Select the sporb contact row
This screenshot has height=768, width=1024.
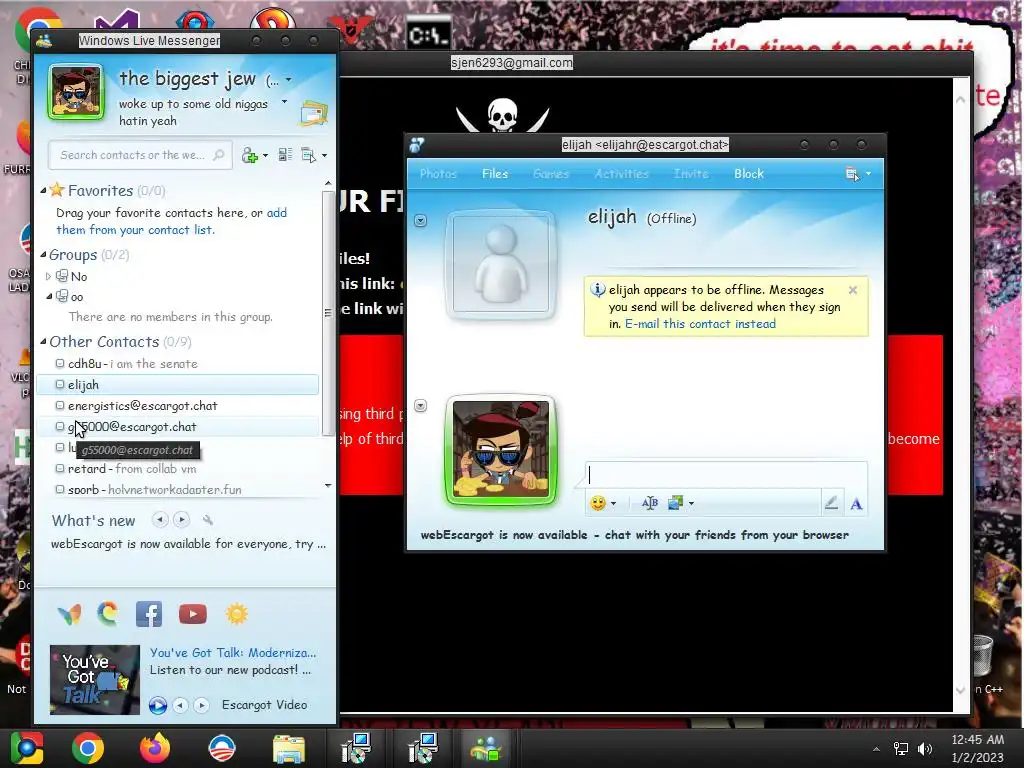click(178, 489)
